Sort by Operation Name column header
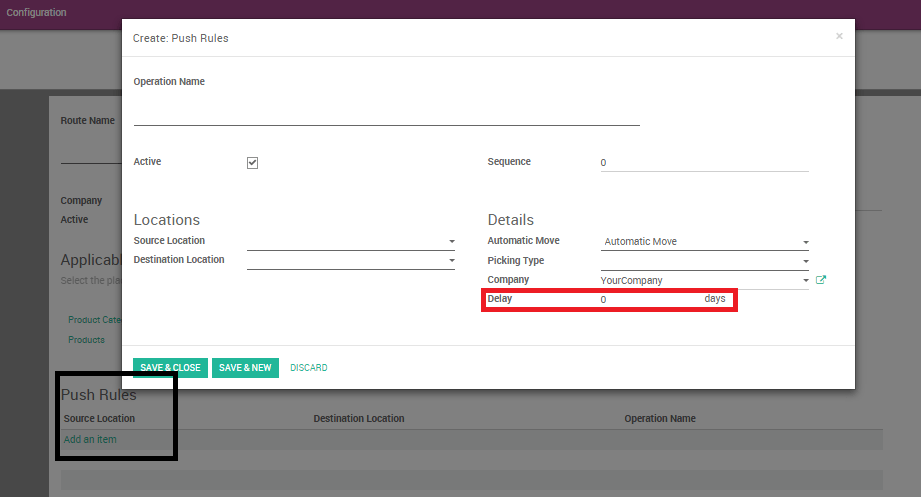The image size is (921, 497). click(660, 418)
